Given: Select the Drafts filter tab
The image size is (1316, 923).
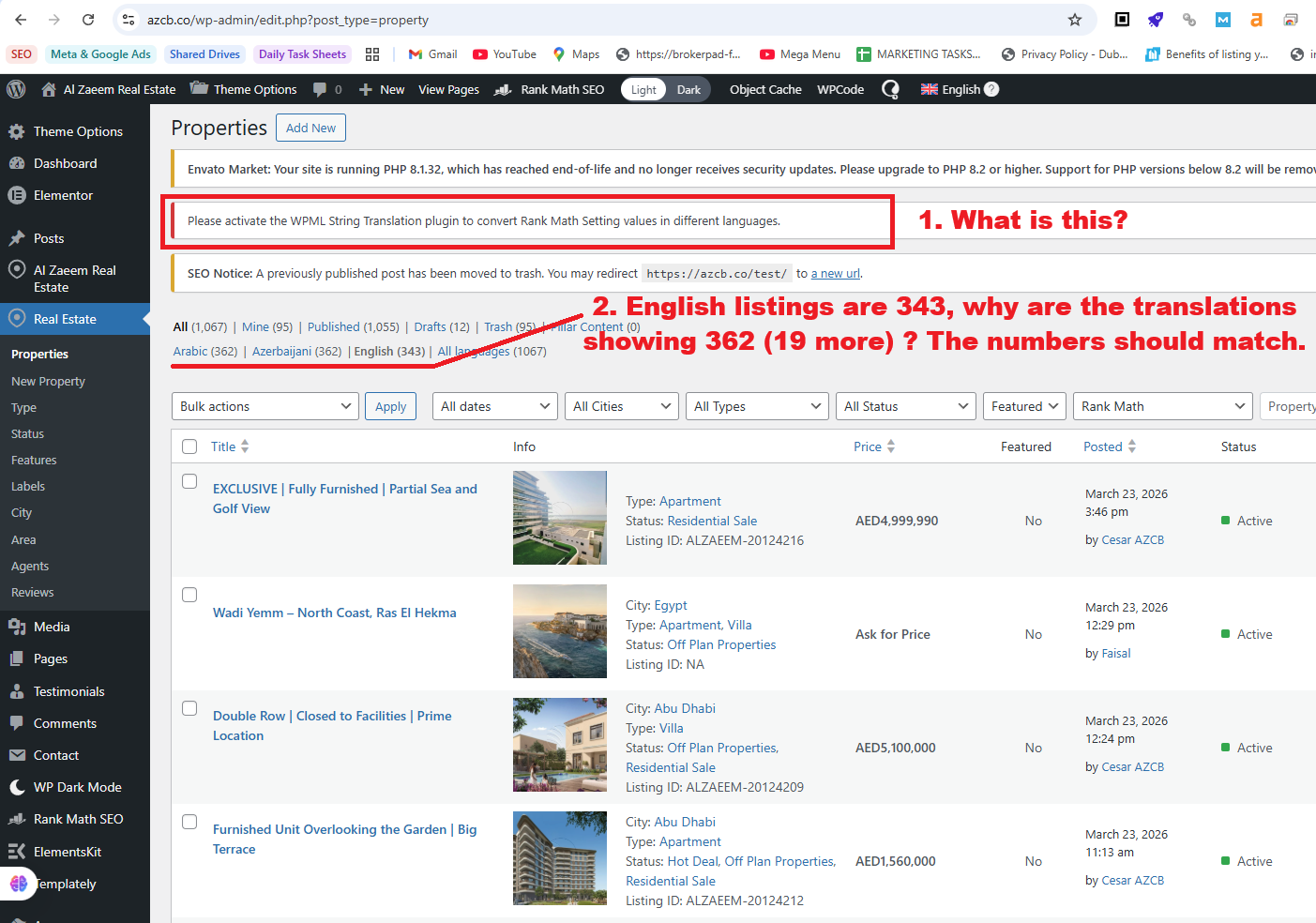Looking at the screenshot, I should [430, 326].
